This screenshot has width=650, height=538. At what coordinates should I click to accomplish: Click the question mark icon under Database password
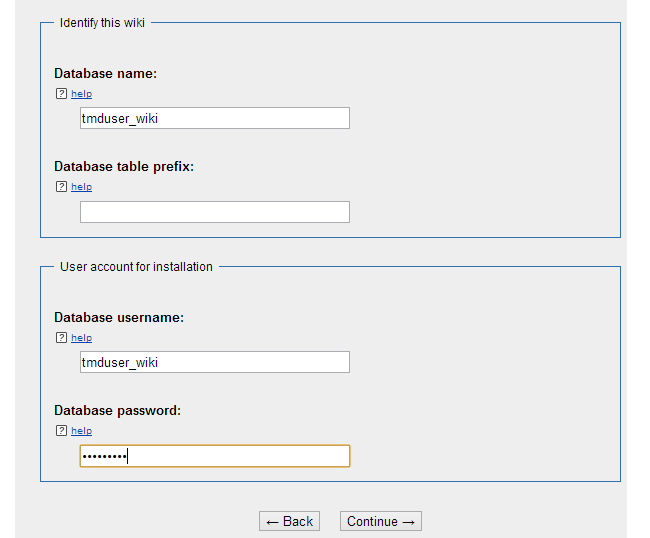61,431
